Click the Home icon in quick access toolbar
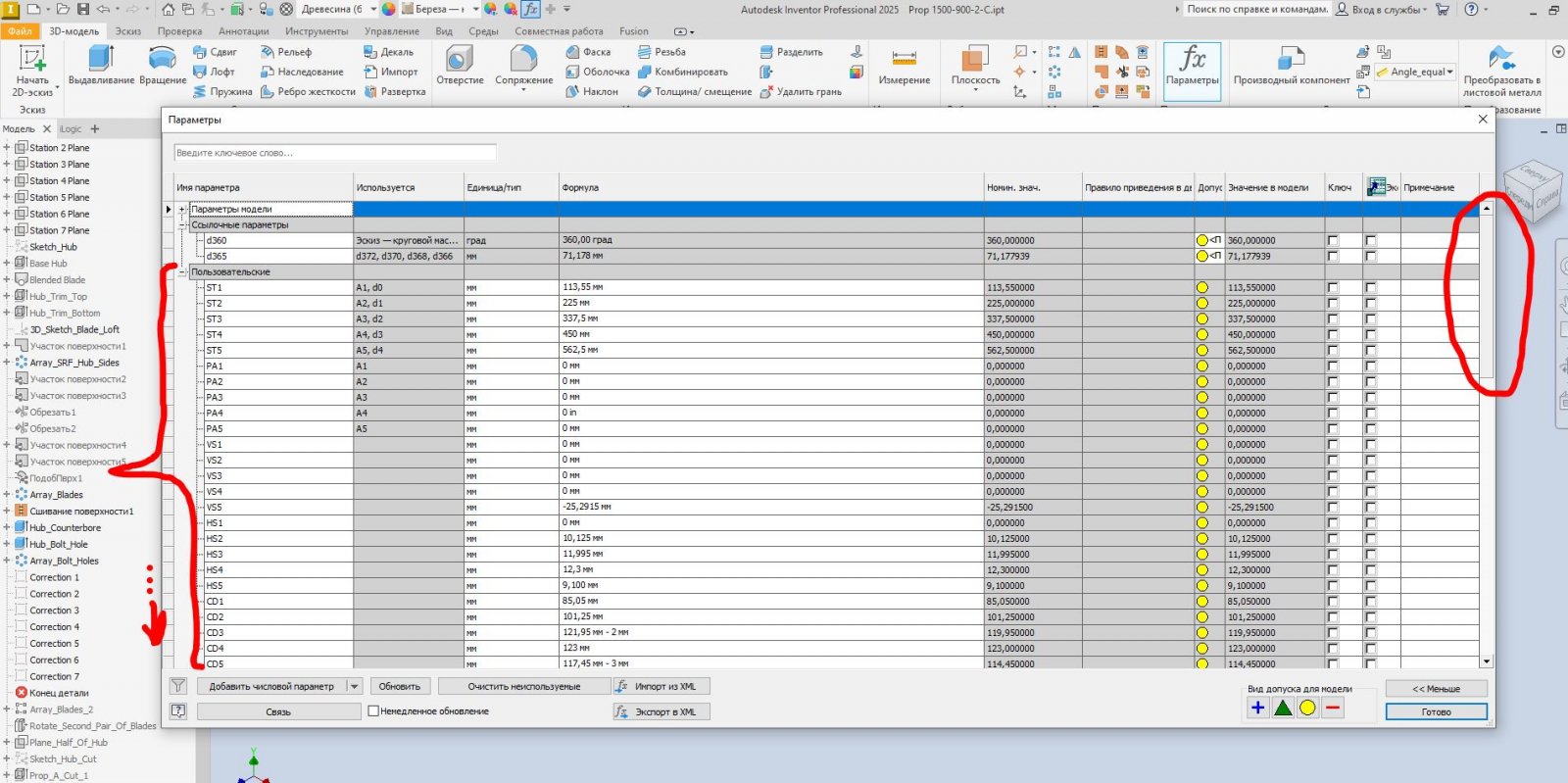This screenshot has height=783, width=1568. pos(169,9)
